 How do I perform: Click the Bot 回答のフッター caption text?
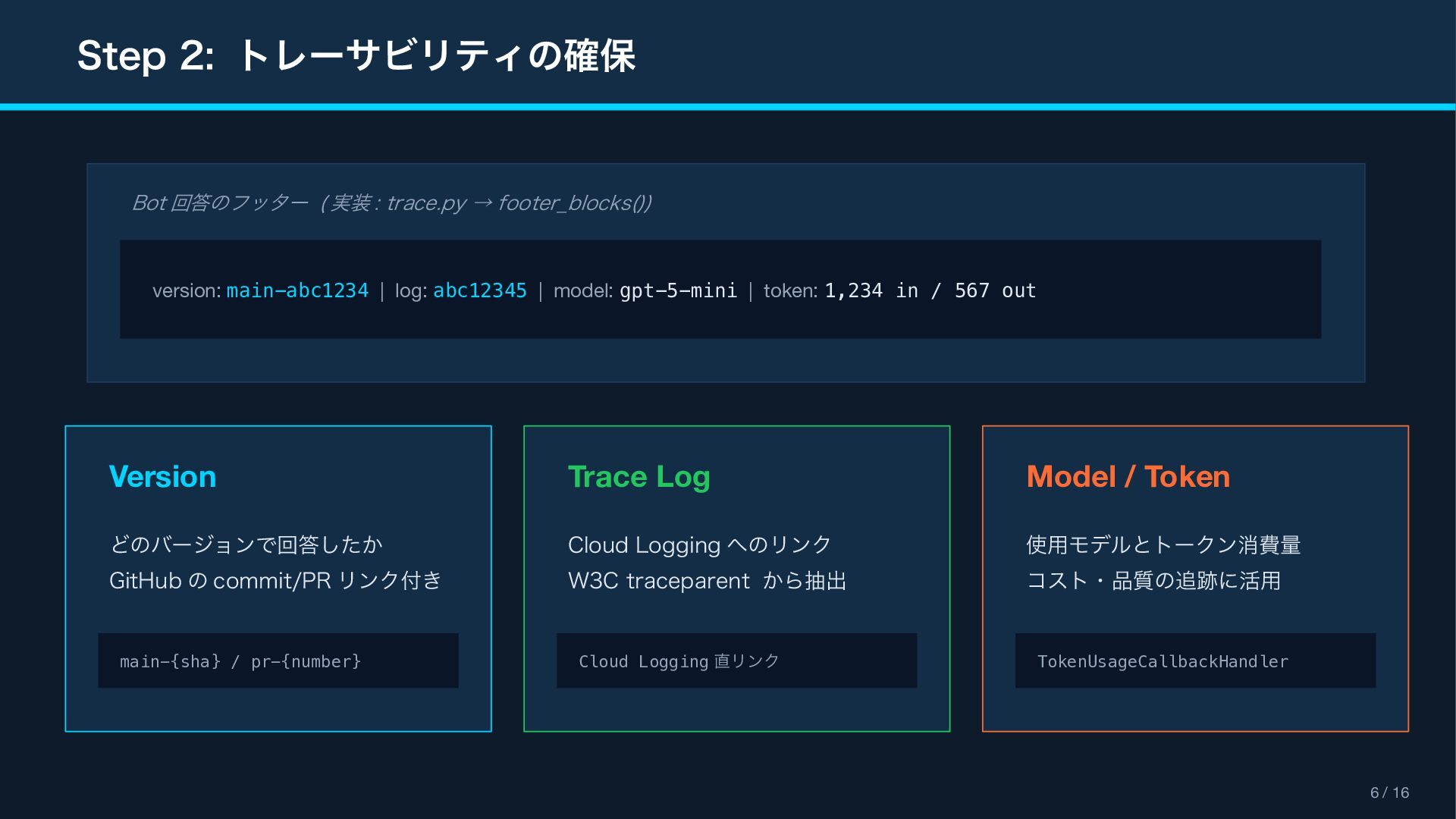(391, 202)
